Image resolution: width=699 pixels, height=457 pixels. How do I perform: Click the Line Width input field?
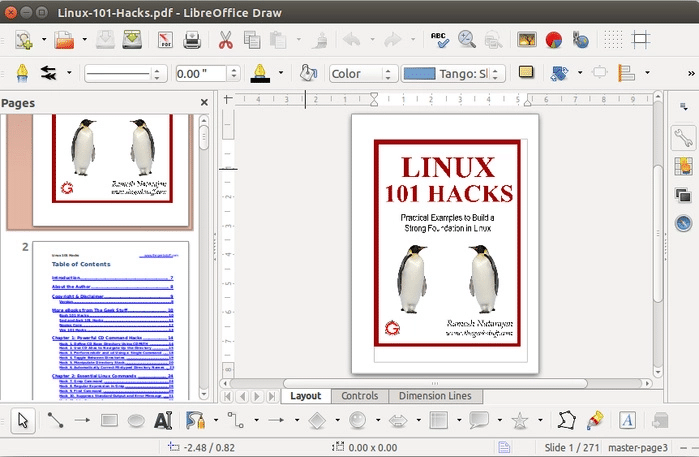point(201,74)
